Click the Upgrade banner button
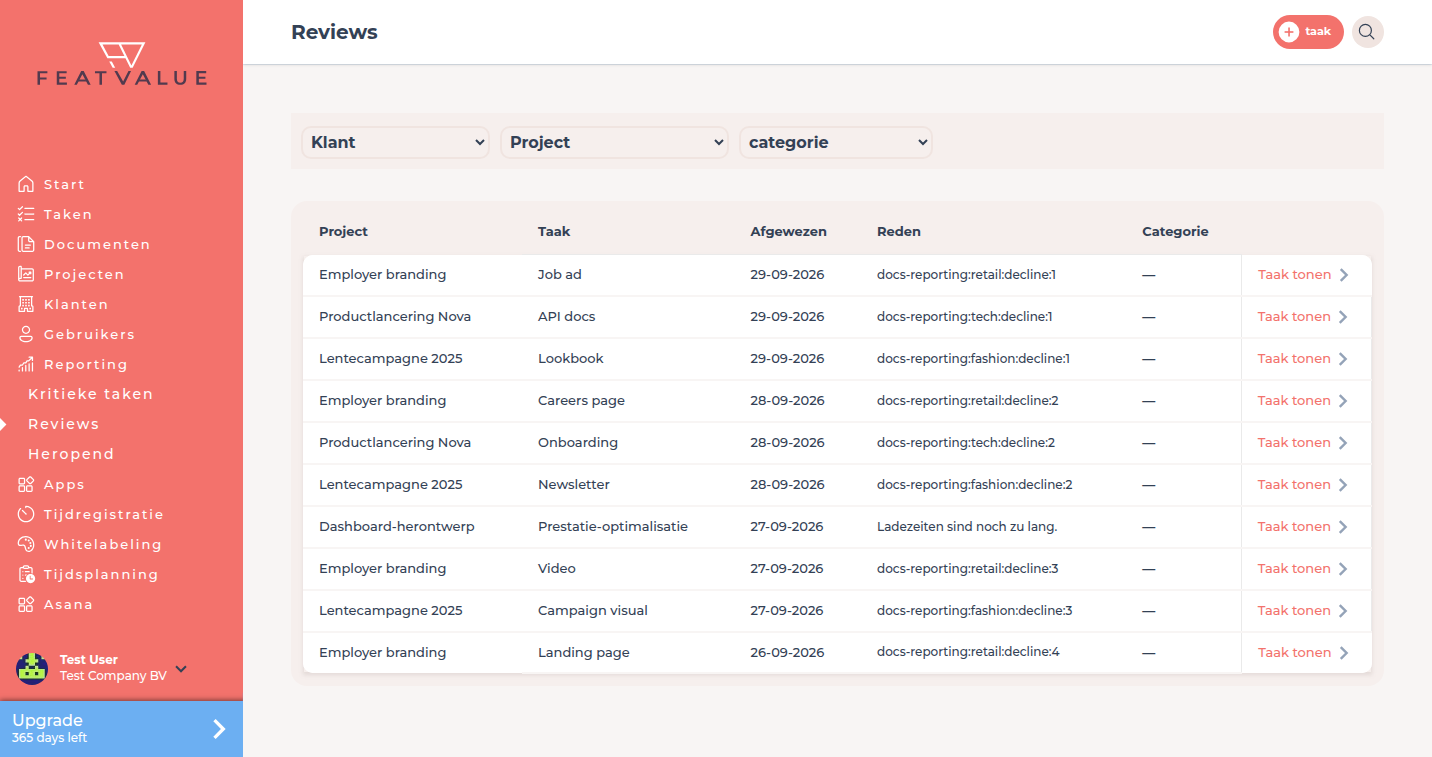The image size is (1432, 757). tap(121, 729)
